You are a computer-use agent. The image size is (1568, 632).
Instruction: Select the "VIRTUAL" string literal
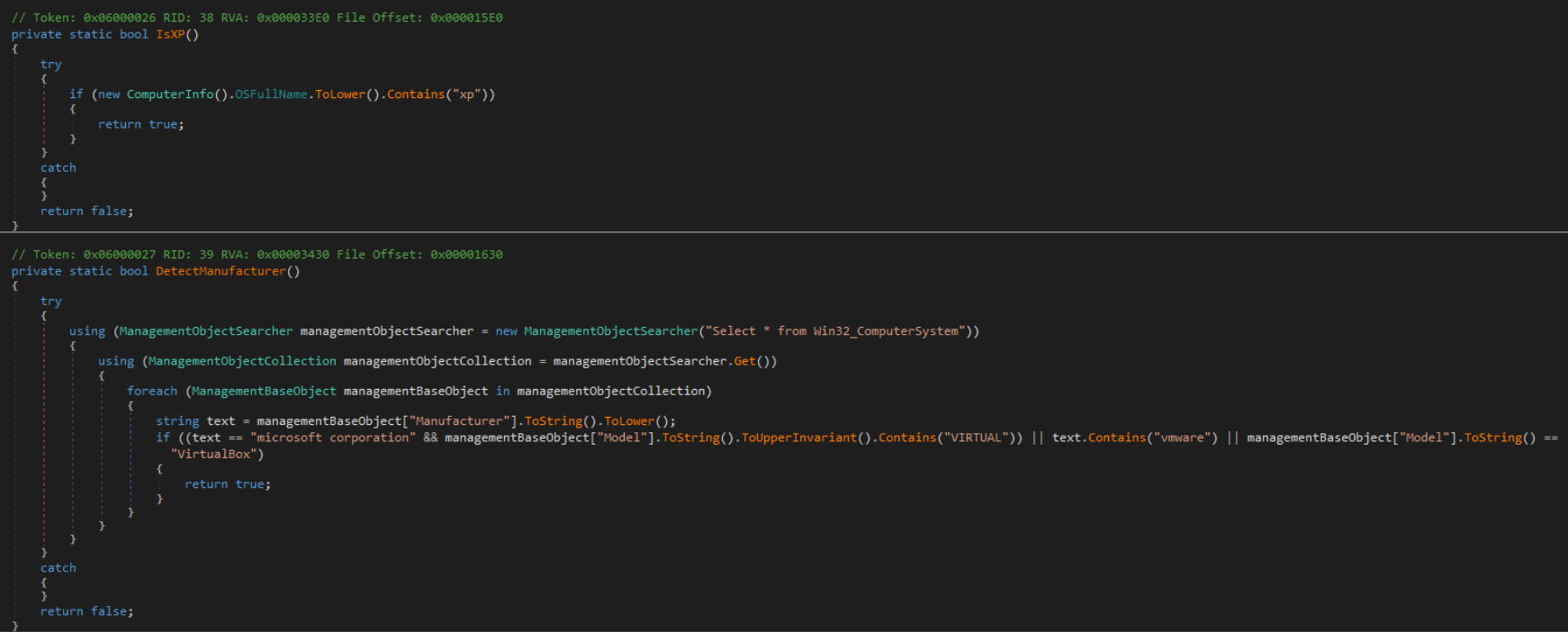(x=976, y=438)
